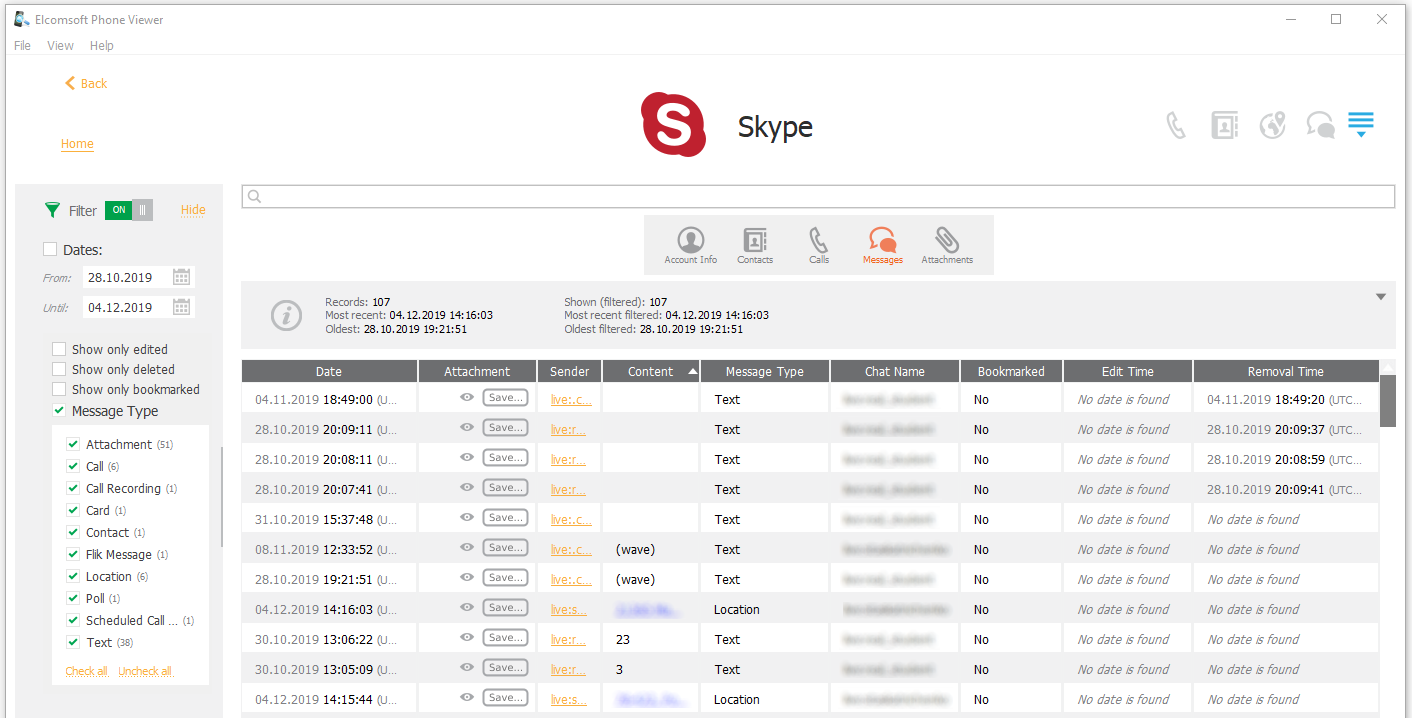Screen dimensions: 1412x718
Task: Click the search input field
Action: click(818, 197)
